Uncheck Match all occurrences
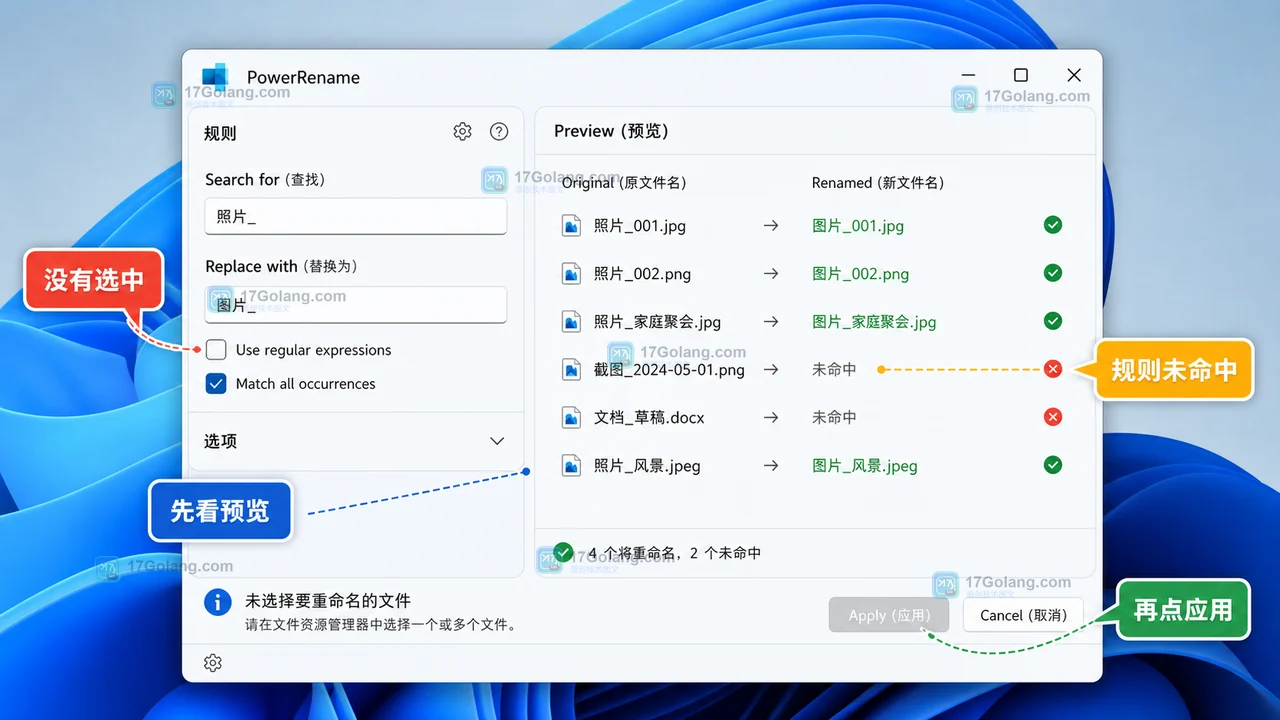This screenshot has width=1280, height=720. [216, 384]
